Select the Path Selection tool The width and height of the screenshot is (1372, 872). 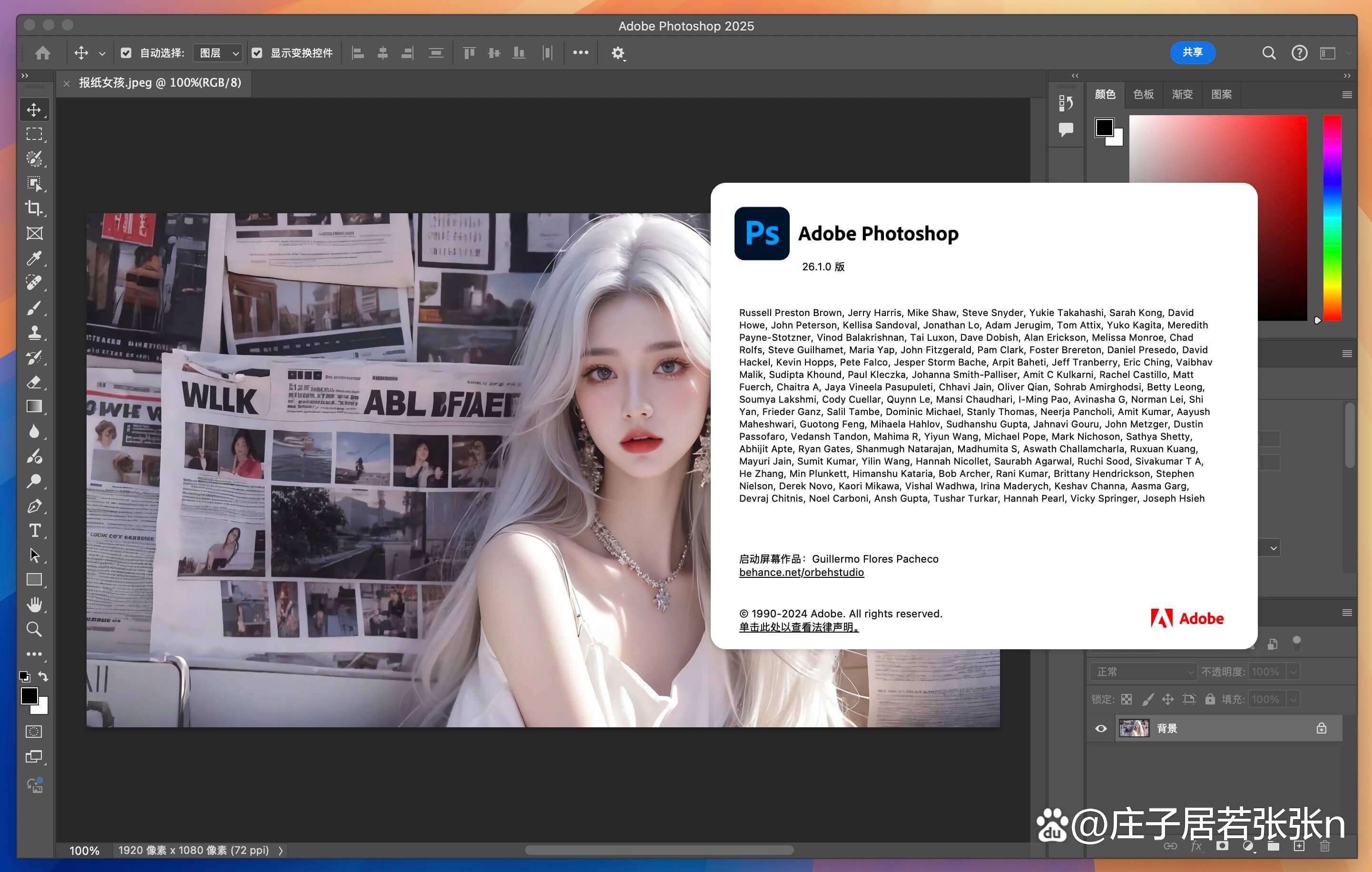(34, 555)
